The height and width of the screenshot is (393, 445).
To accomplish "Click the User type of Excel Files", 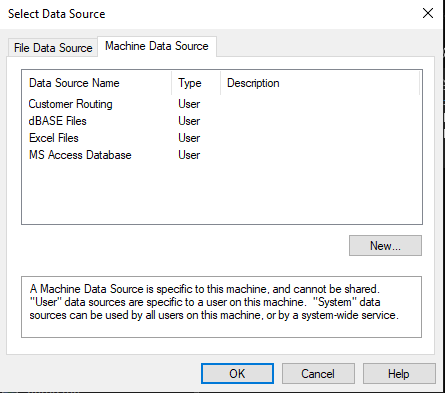I will pyautogui.click(x=189, y=138).
